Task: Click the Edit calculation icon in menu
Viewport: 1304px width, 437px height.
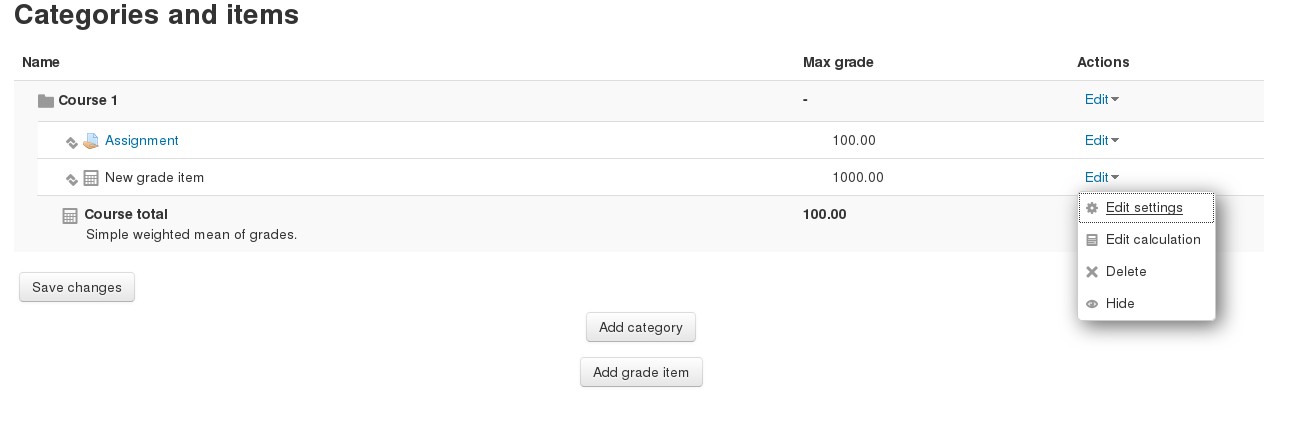Action: click(x=1092, y=240)
